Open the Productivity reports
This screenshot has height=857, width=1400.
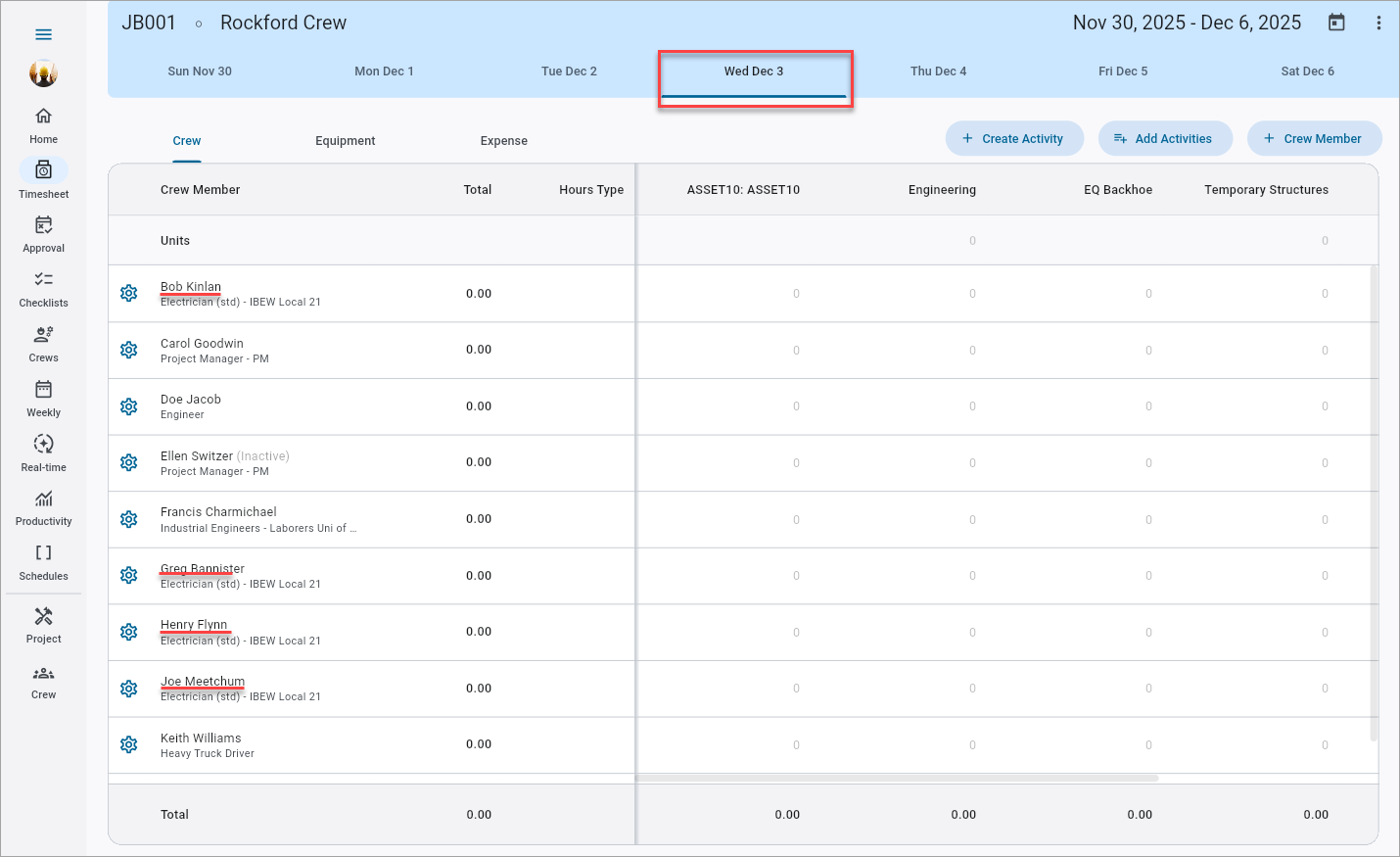[x=43, y=505]
